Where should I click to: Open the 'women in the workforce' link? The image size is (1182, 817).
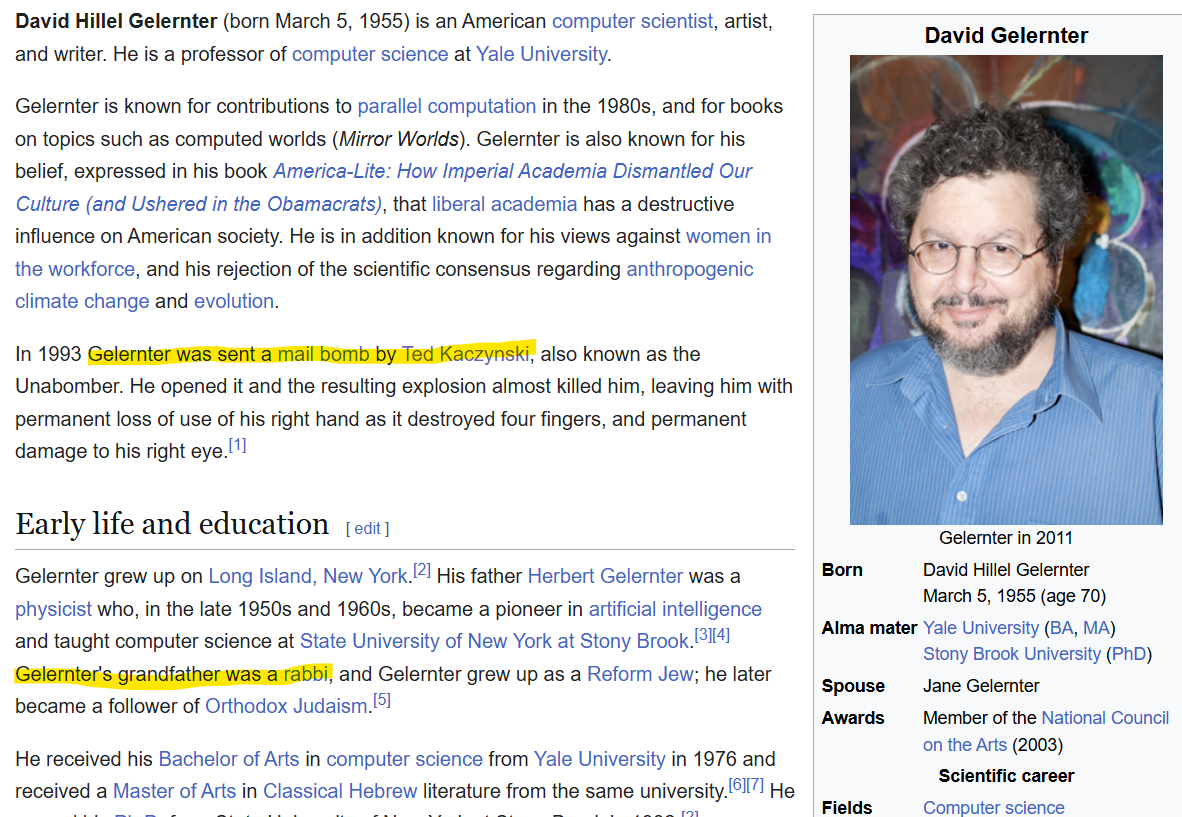click(728, 237)
